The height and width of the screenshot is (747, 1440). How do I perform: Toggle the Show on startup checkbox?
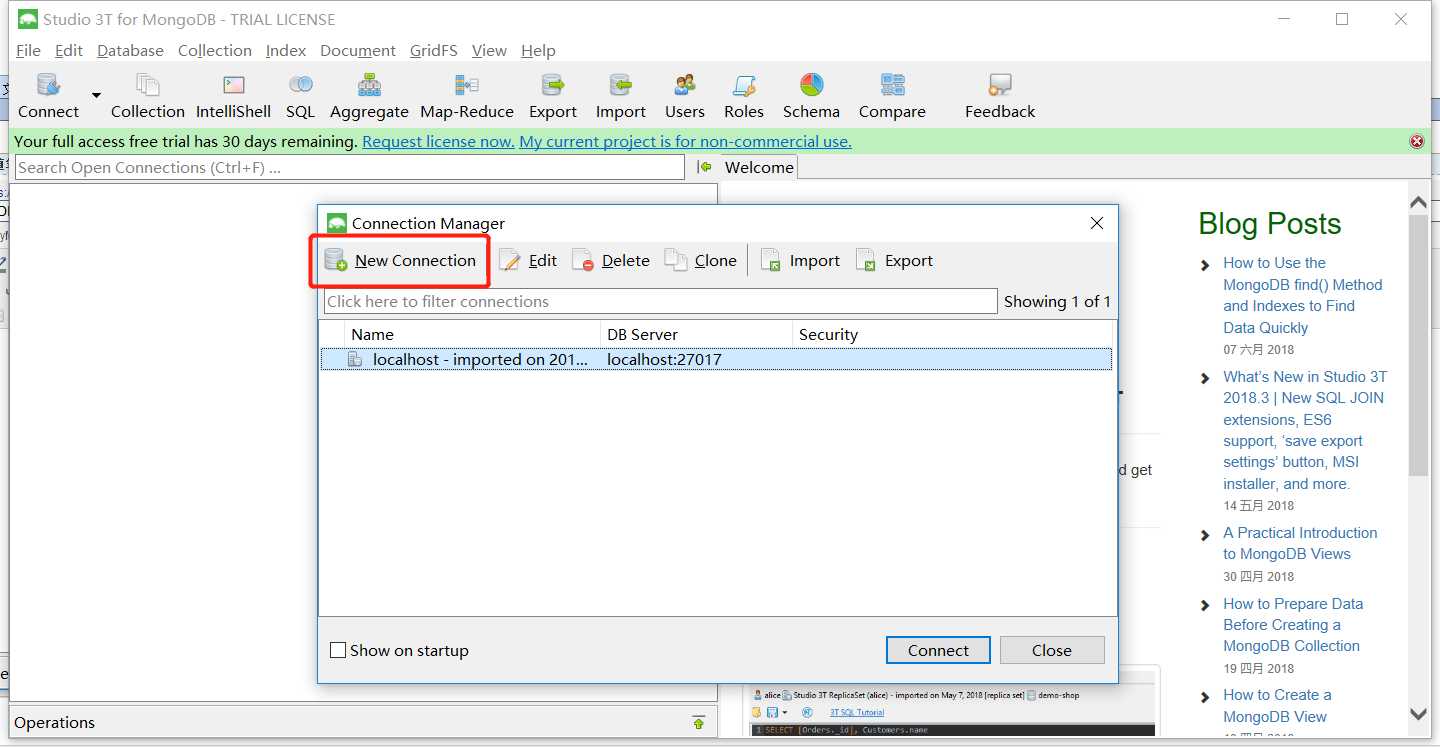click(x=338, y=650)
